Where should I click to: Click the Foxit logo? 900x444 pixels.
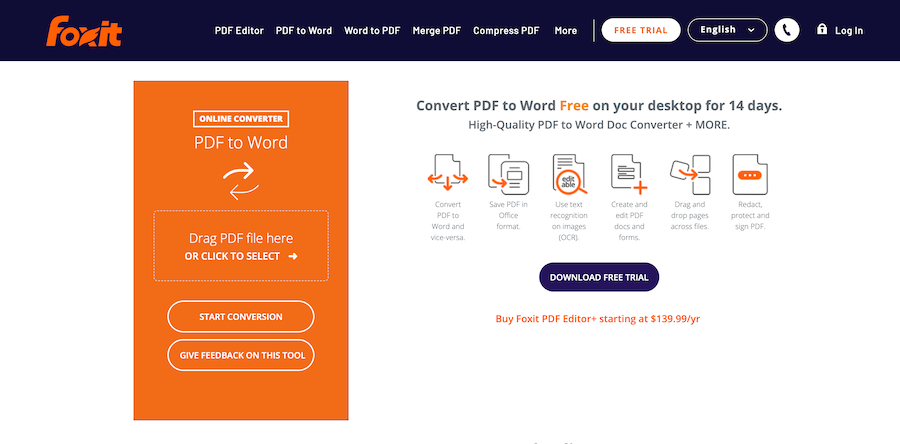(x=84, y=31)
